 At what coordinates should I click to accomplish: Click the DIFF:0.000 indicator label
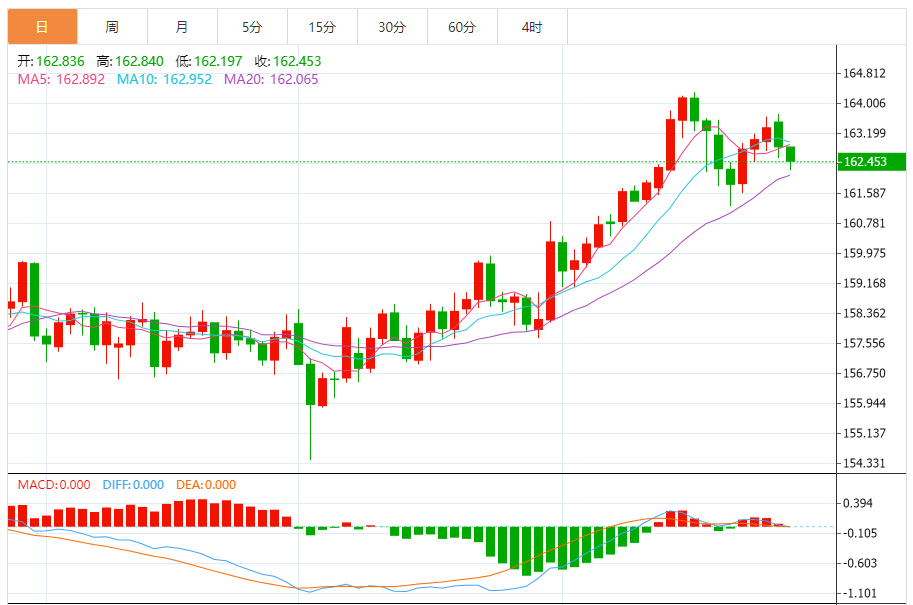coord(133,484)
